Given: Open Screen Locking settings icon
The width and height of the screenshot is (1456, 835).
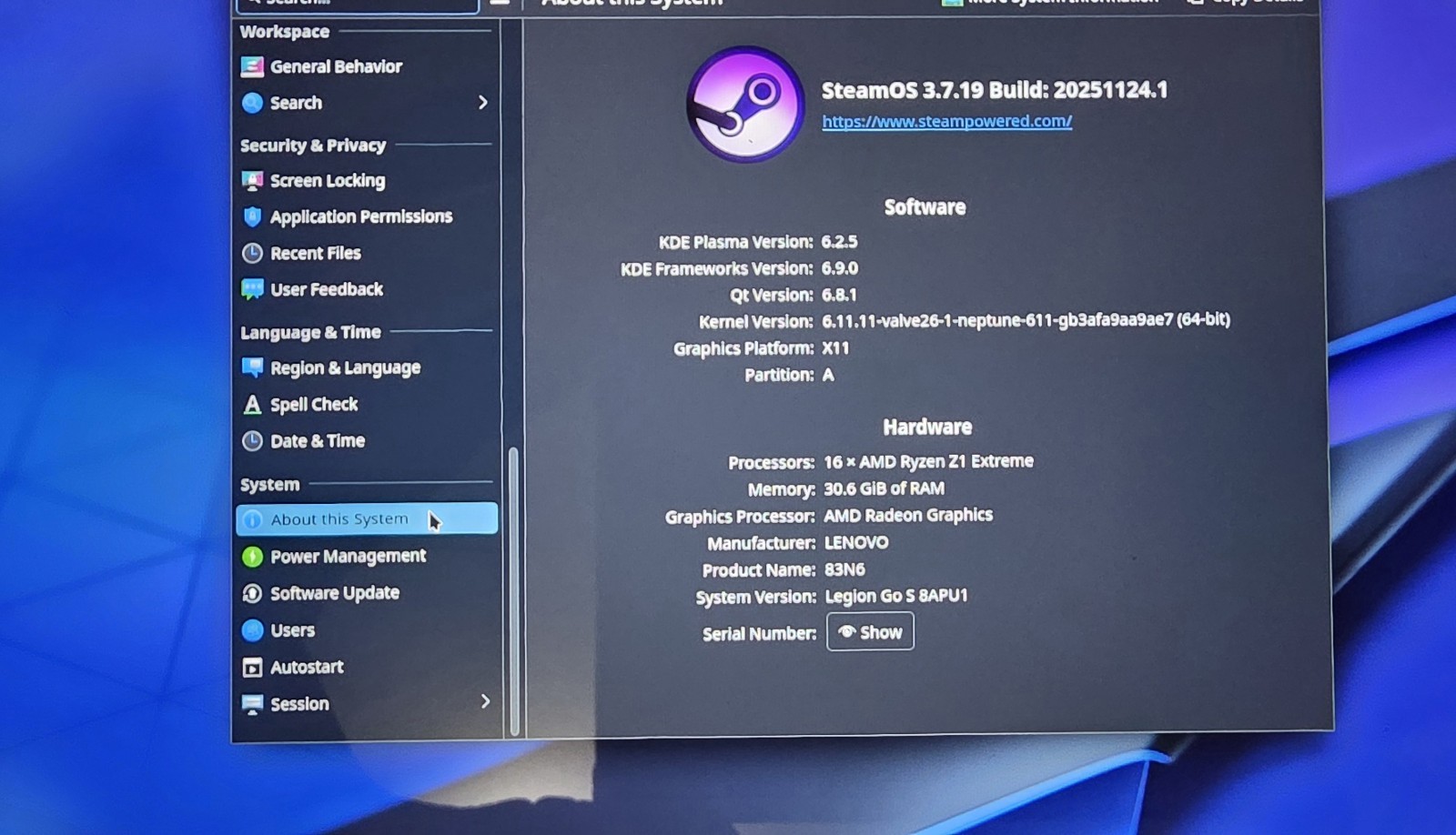Looking at the screenshot, I should (x=252, y=181).
